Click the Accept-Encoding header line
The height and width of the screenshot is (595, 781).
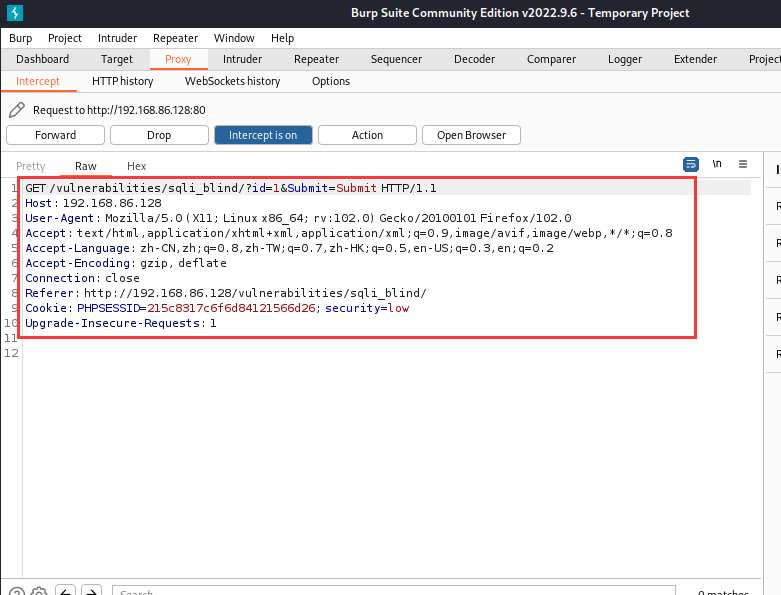[126, 263]
